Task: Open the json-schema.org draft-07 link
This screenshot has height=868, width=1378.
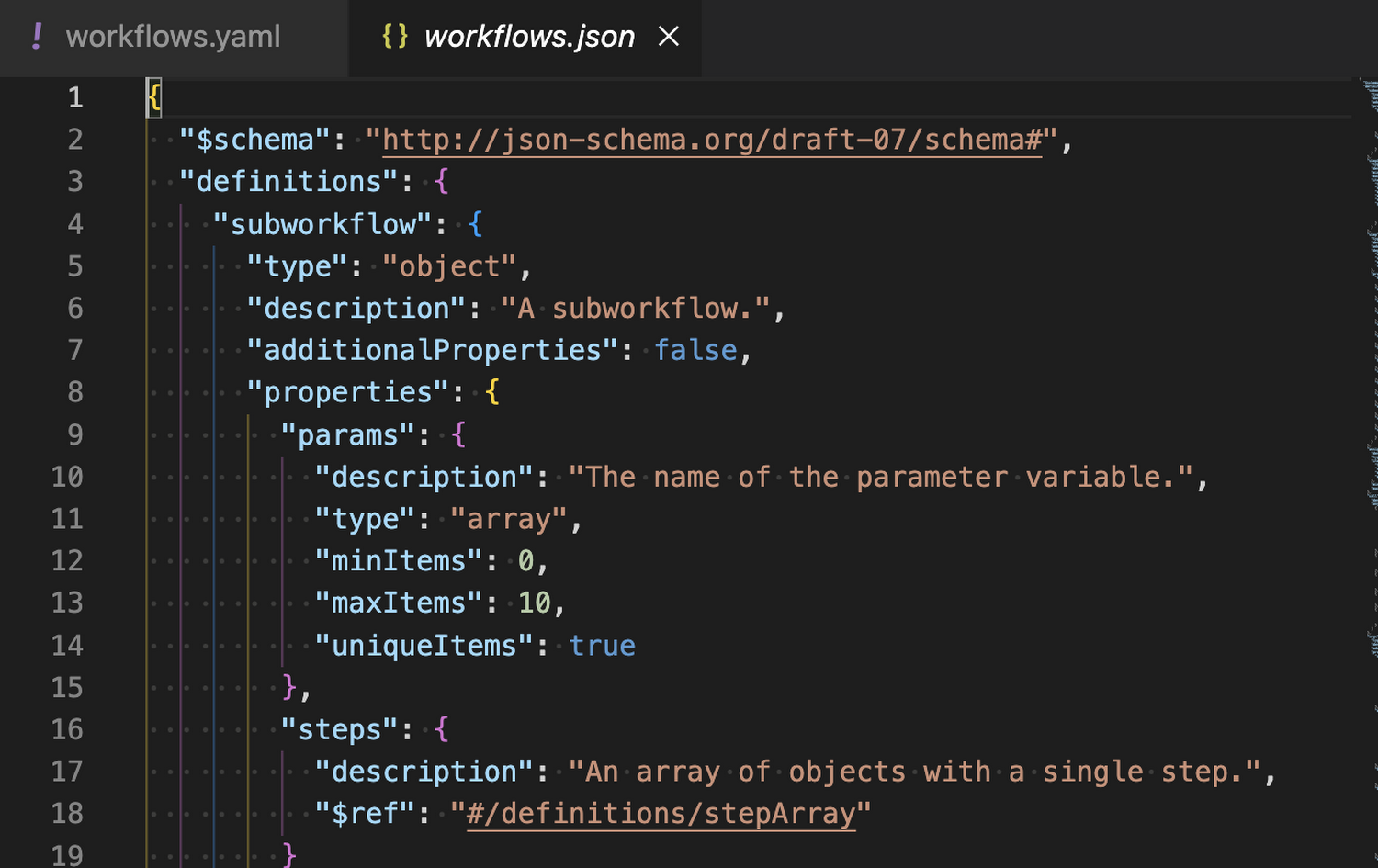Action: [712, 140]
